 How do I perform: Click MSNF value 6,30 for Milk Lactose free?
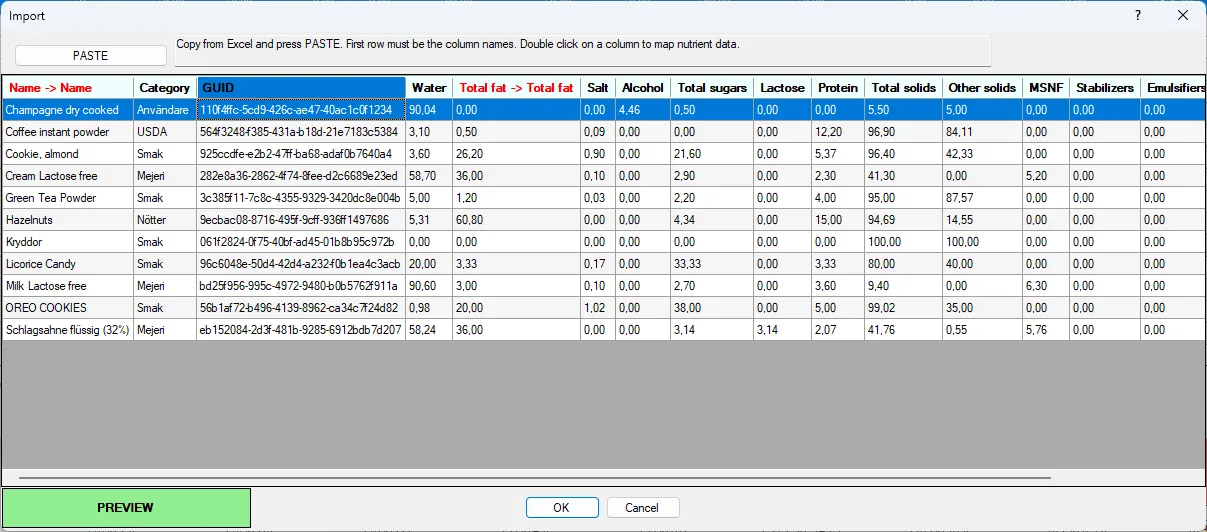click(x=1046, y=286)
